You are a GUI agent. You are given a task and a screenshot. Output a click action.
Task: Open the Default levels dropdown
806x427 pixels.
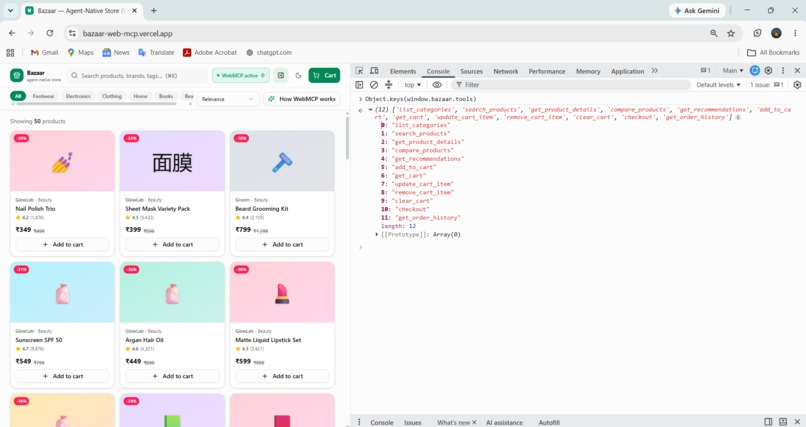coord(718,85)
